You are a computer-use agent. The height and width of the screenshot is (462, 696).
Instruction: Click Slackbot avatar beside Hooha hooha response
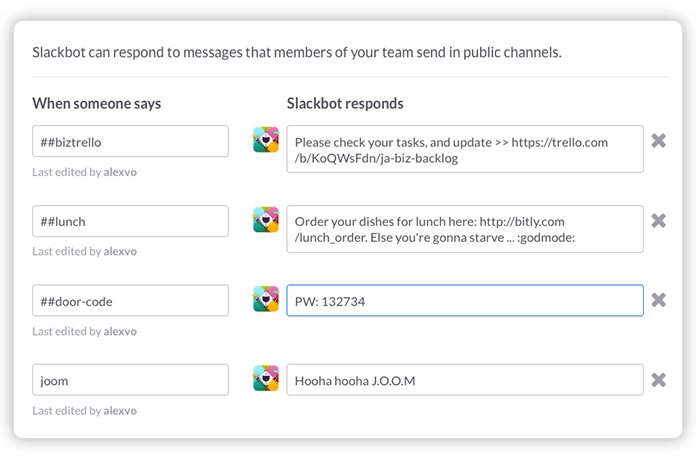click(x=266, y=378)
